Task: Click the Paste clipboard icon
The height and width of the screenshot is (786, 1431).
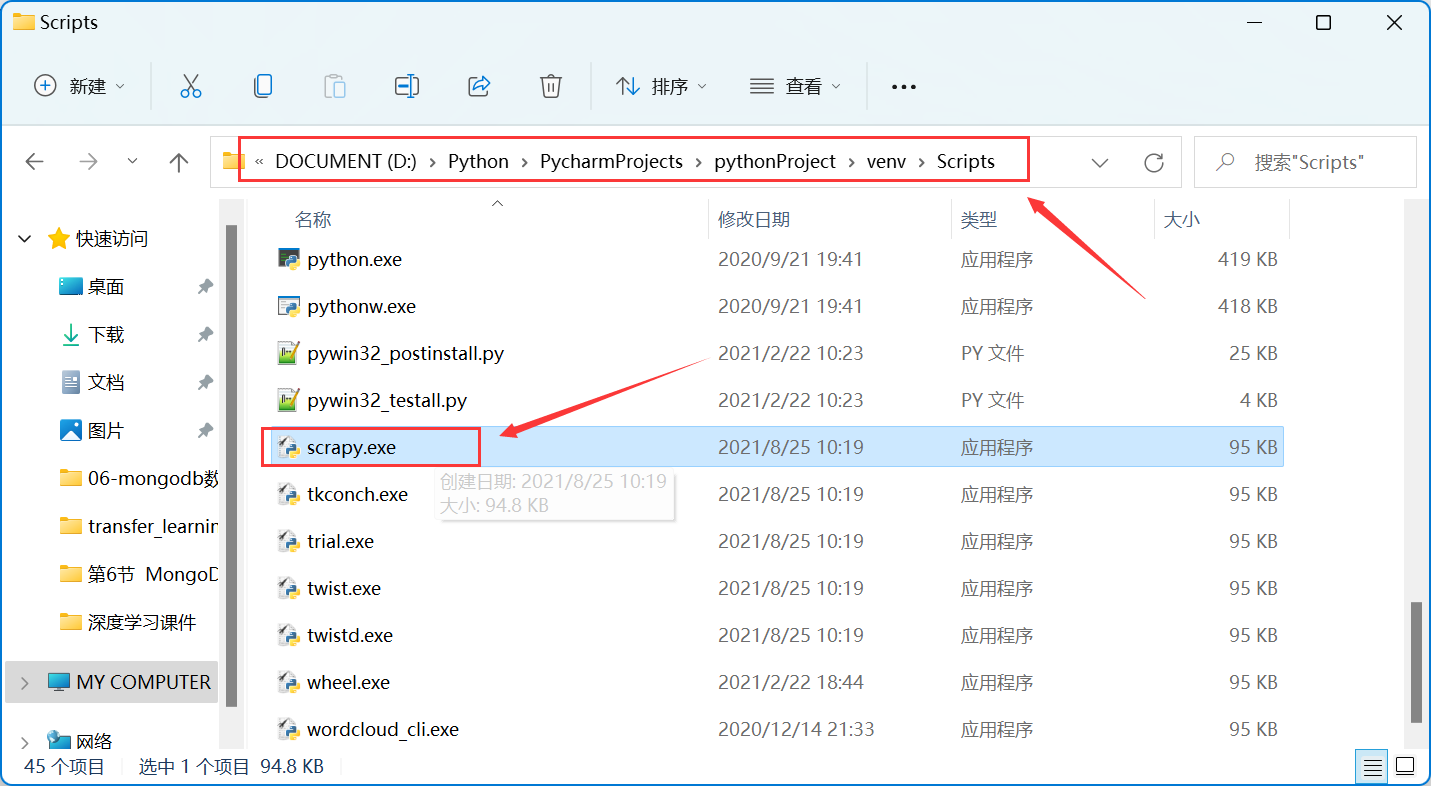Action: [x=335, y=87]
